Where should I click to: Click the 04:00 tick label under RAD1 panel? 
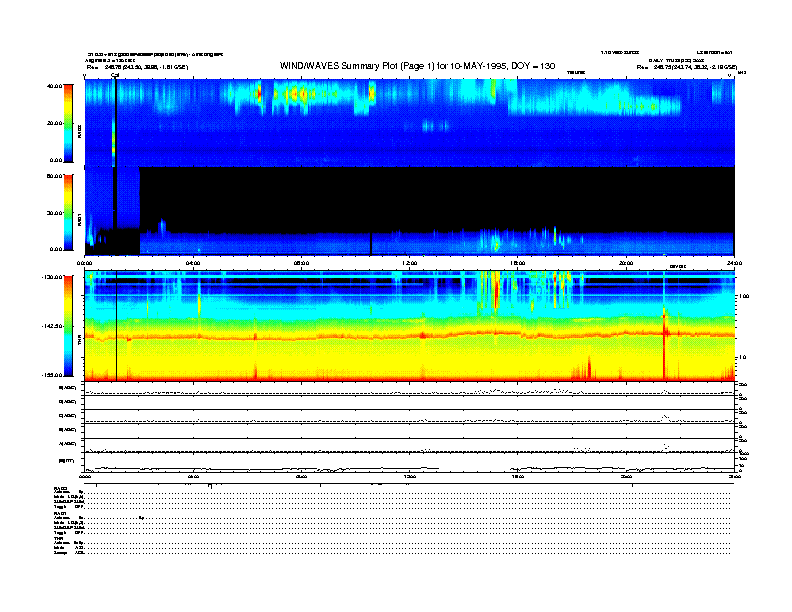coord(193,263)
